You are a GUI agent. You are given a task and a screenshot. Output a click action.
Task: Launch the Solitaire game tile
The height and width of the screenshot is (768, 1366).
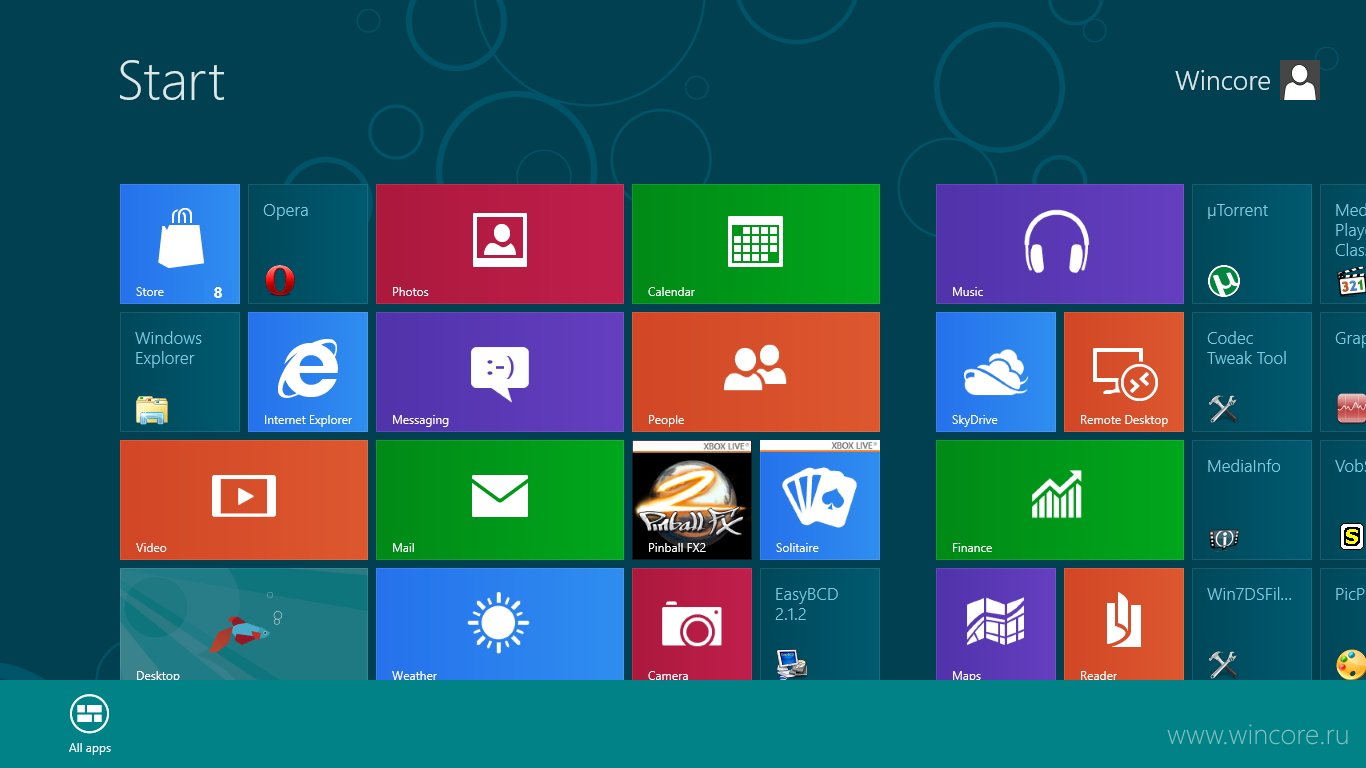820,500
